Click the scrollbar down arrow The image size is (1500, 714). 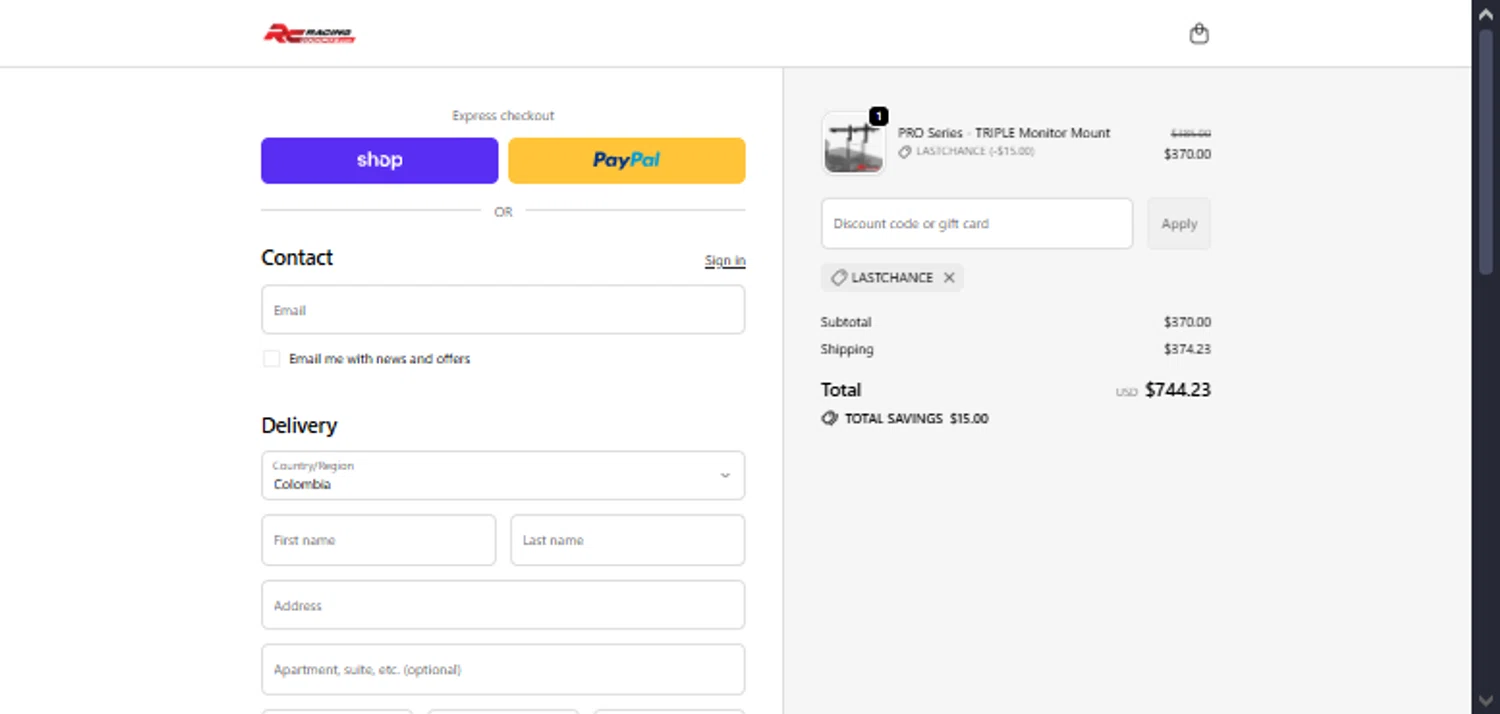point(1485,700)
